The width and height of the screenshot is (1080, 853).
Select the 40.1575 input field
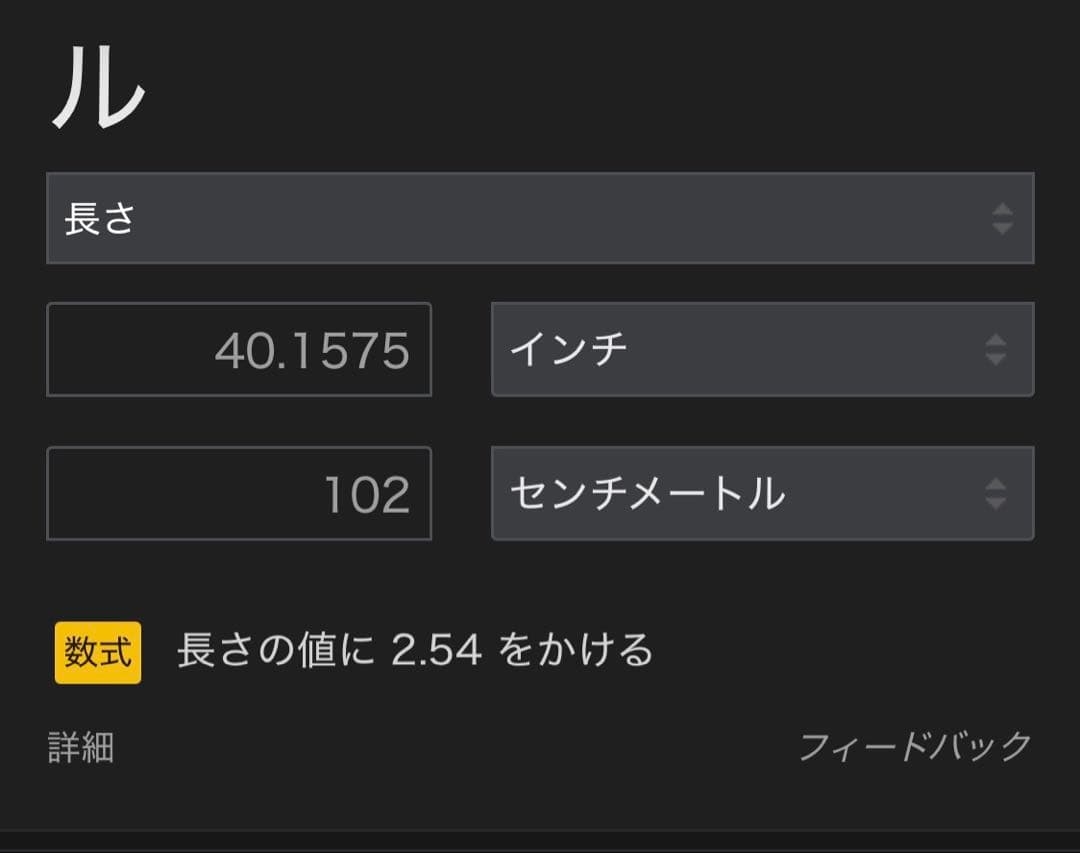click(240, 350)
